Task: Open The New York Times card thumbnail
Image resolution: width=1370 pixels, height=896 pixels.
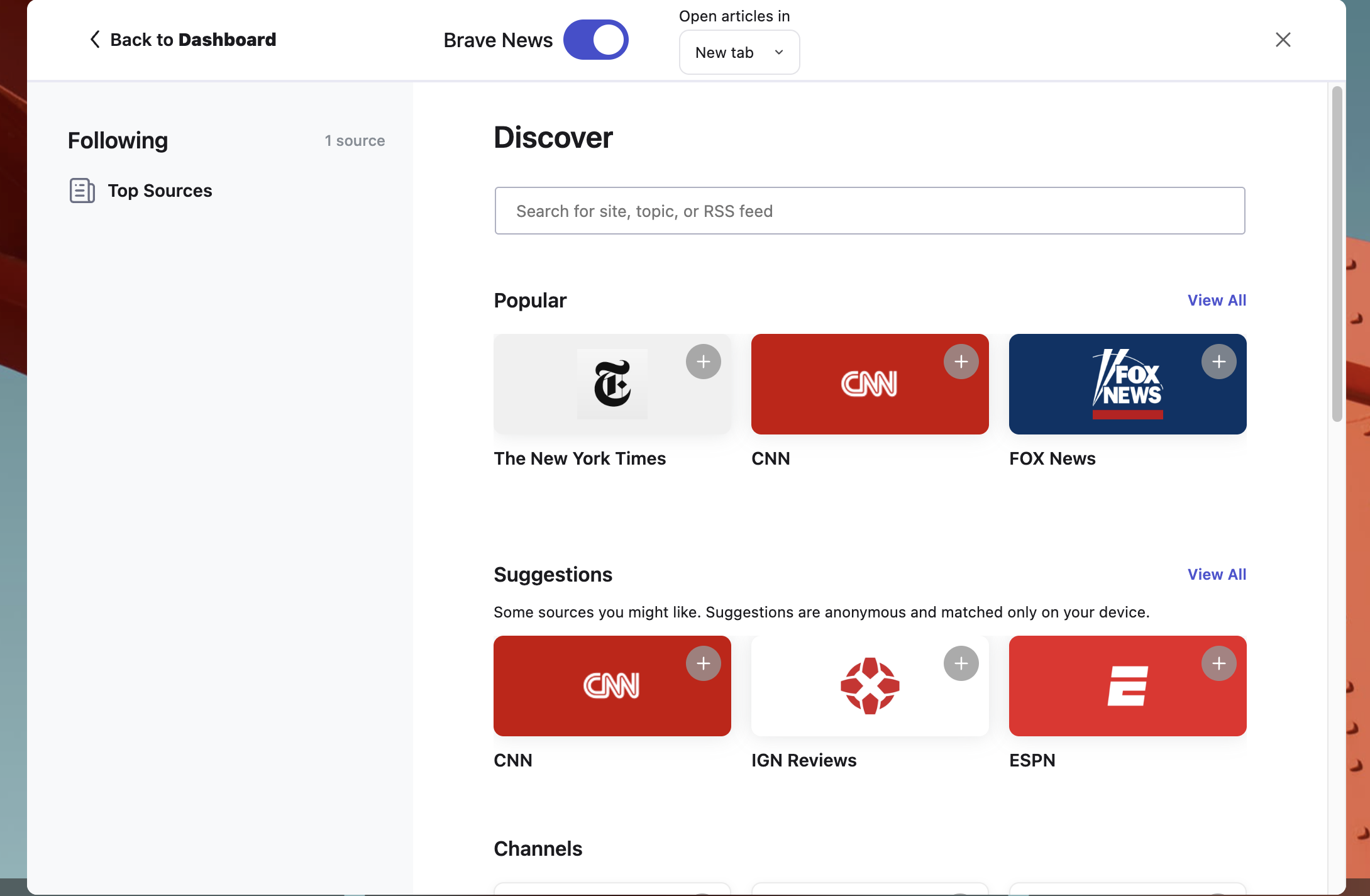Action: [612, 384]
